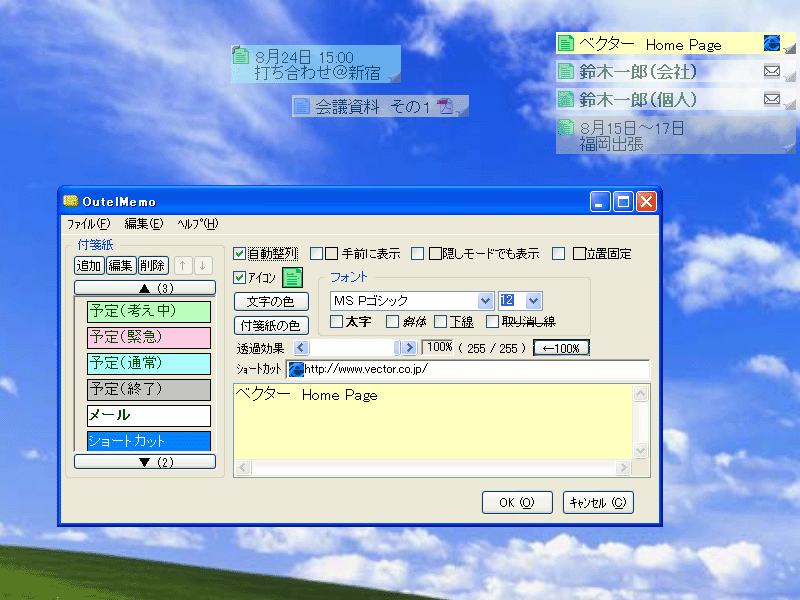800x600 pixels.
Task: Click the move-up arrow in 付箋紙 panel
Action: [x=183, y=265]
